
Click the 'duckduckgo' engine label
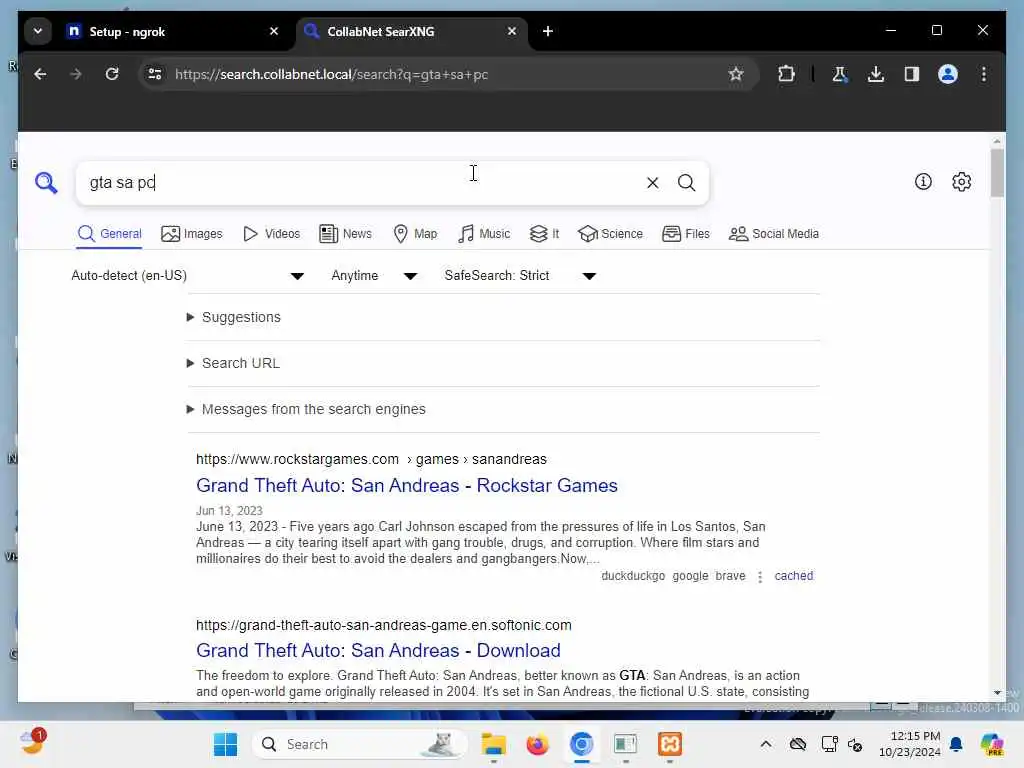point(633,576)
